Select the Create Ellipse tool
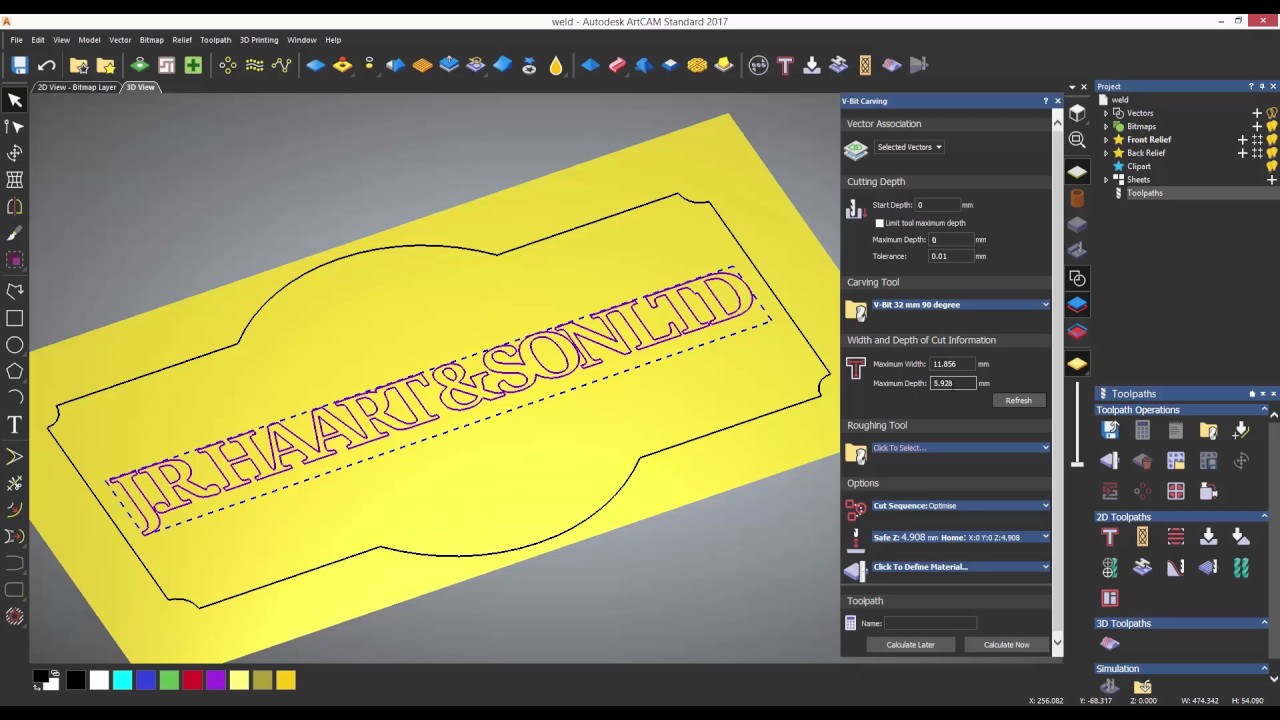The height and width of the screenshot is (720, 1280). pos(15,345)
